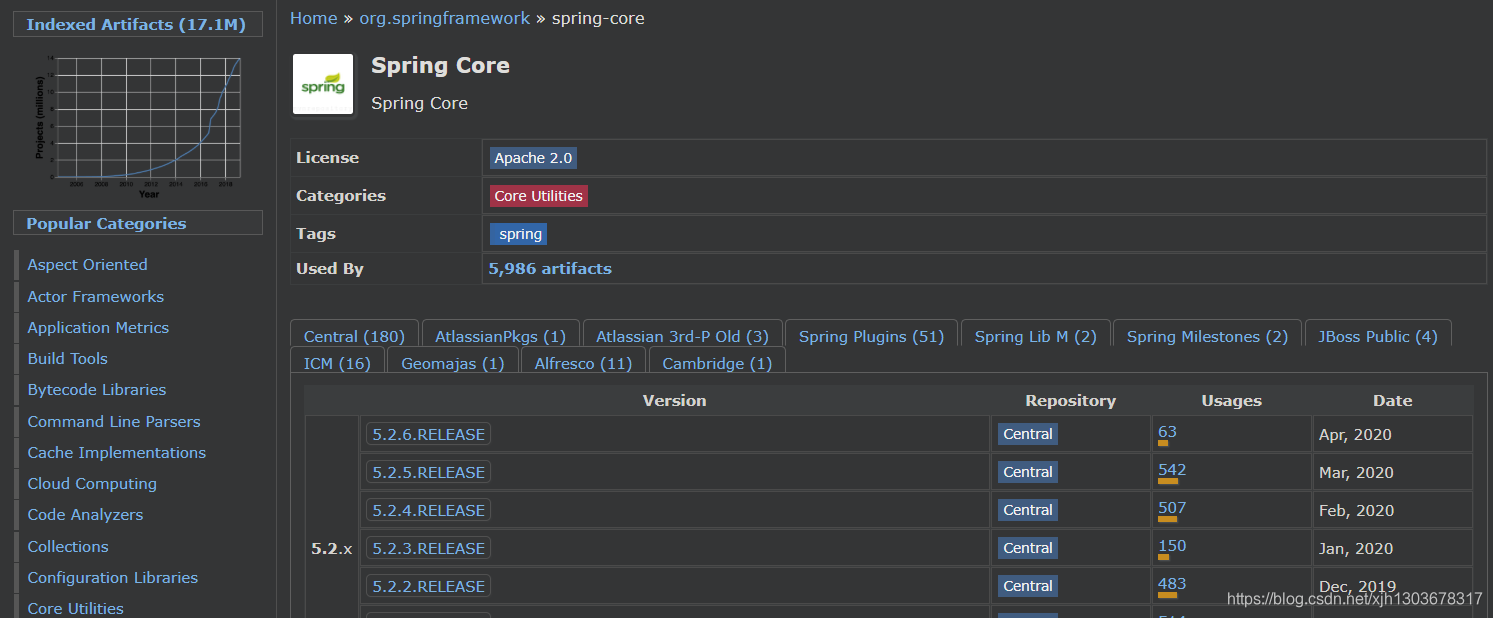Viewport: 1493px width, 618px height.
Task: Click the Usages column header
Action: click(1231, 400)
